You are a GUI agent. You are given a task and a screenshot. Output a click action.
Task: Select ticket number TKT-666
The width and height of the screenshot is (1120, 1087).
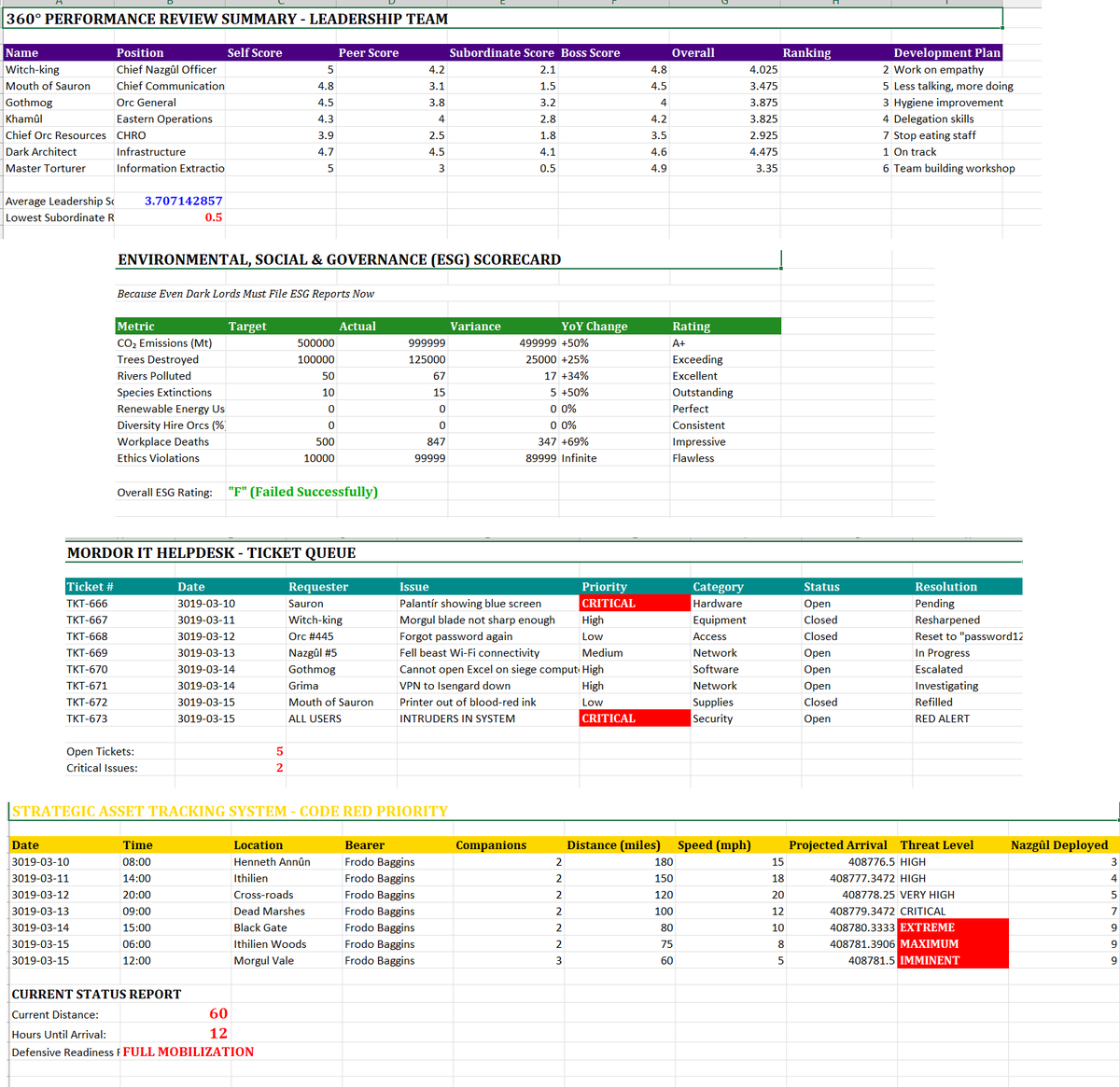pos(119,604)
